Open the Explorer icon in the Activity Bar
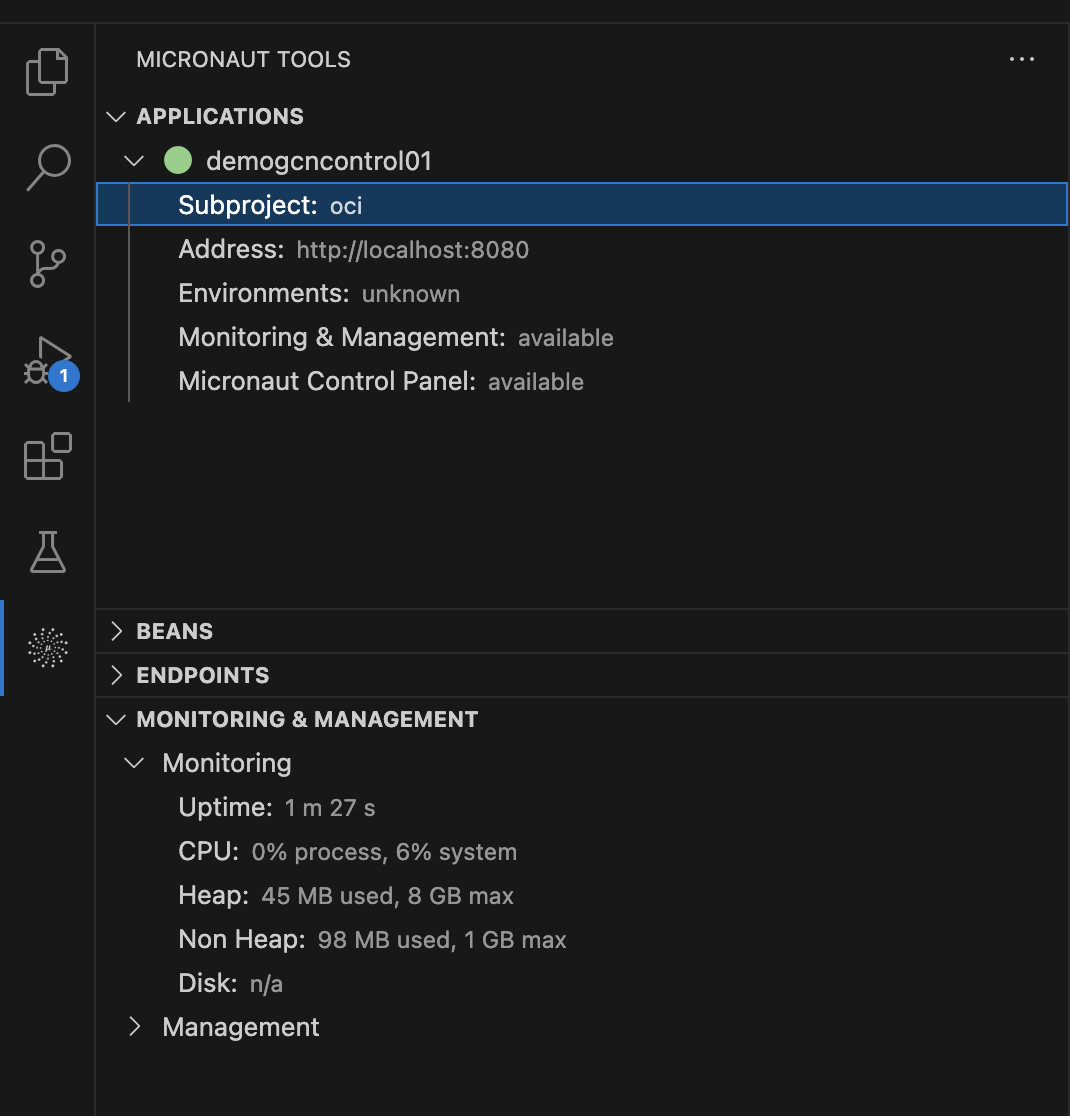The height and width of the screenshot is (1116, 1070). point(47,71)
